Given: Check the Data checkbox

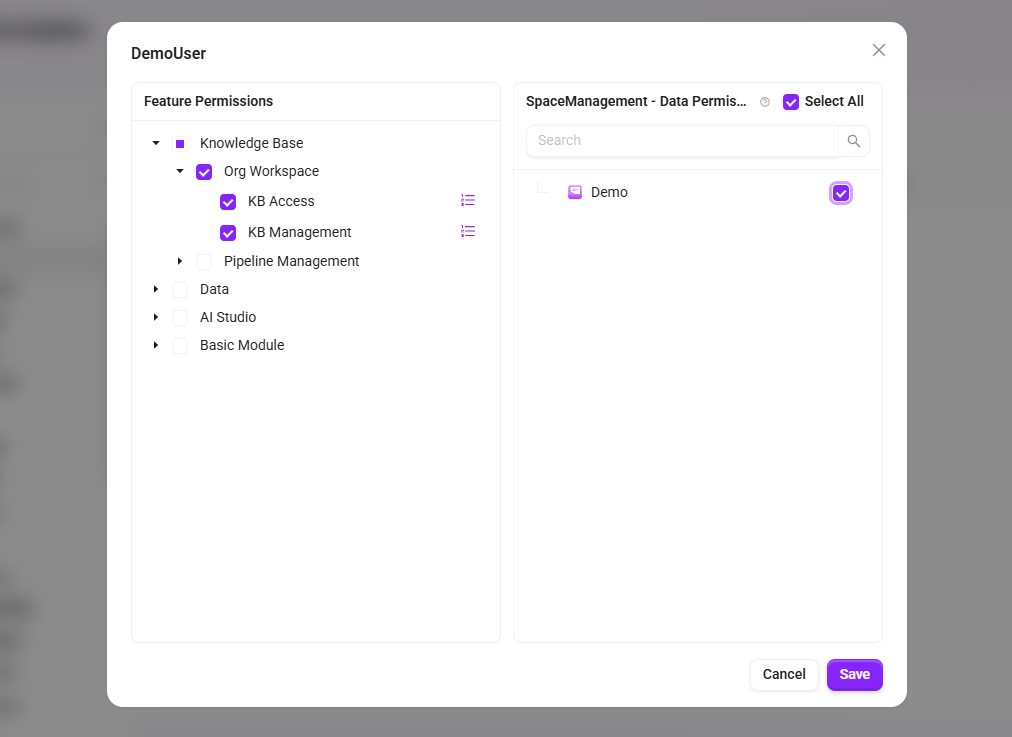Looking at the screenshot, I should [180, 290].
